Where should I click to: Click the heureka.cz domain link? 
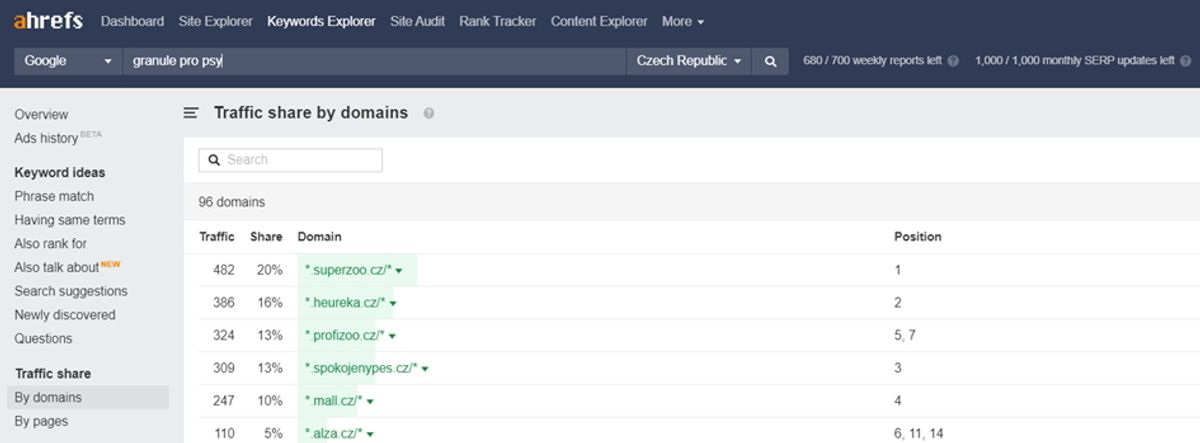pyautogui.click(x=345, y=303)
